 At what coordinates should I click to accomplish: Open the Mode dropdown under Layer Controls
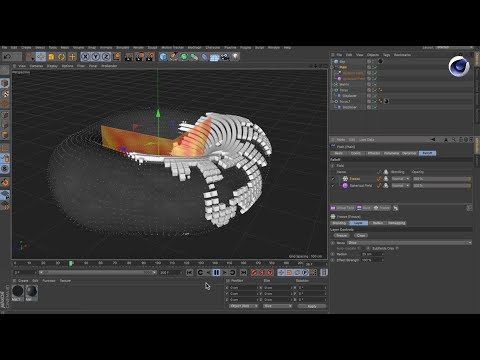click(x=409, y=243)
